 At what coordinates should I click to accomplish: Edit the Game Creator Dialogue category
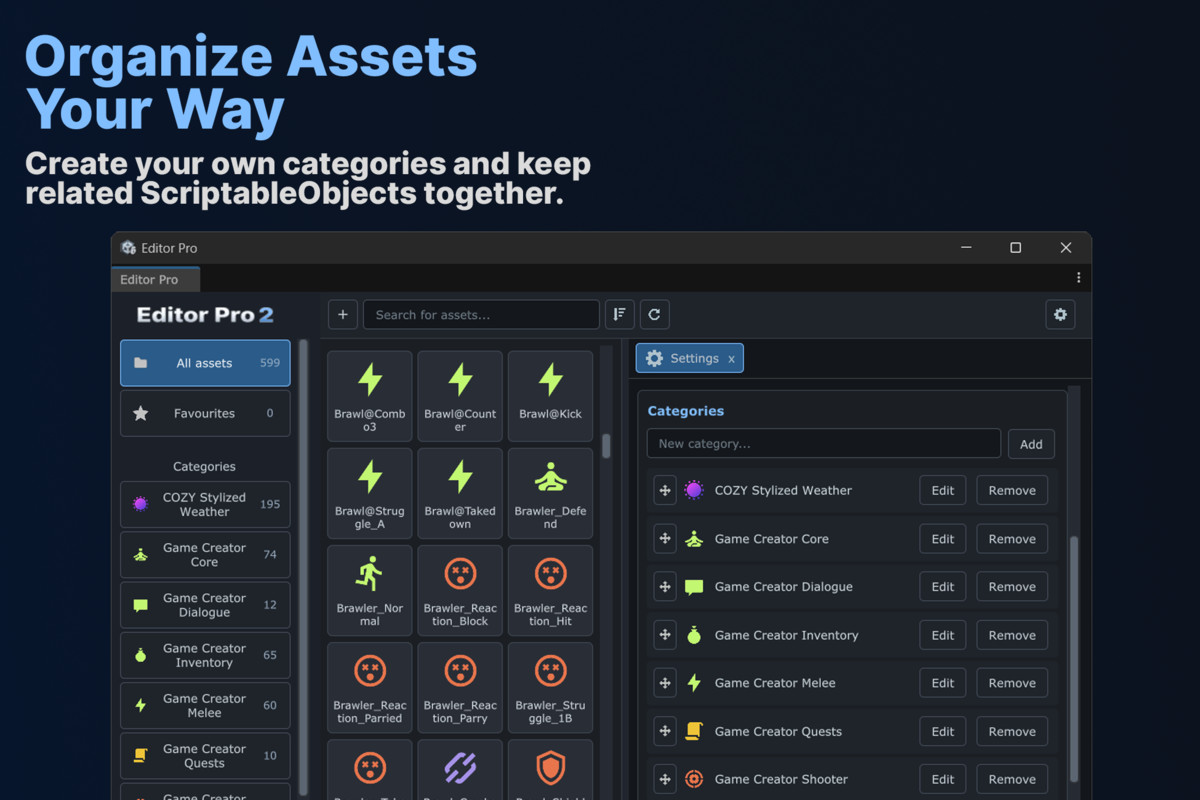[x=943, y=586]
